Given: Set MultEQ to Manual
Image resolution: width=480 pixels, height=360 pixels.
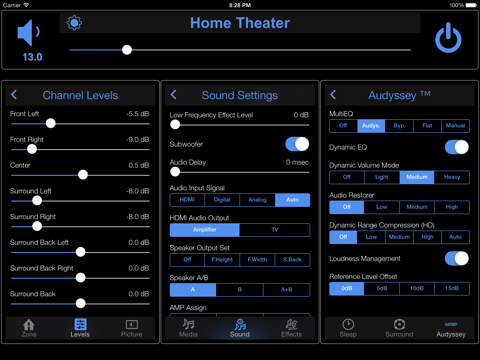Looking at the screenshot, I should tap(455, 126).
